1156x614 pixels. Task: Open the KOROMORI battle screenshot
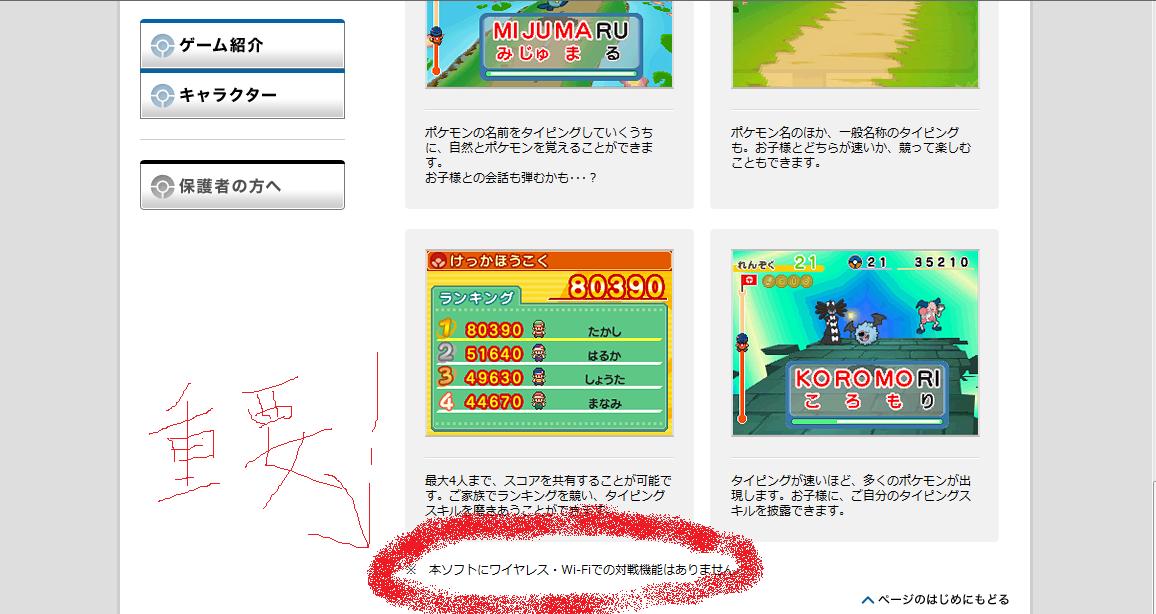(x=855, y=343)
